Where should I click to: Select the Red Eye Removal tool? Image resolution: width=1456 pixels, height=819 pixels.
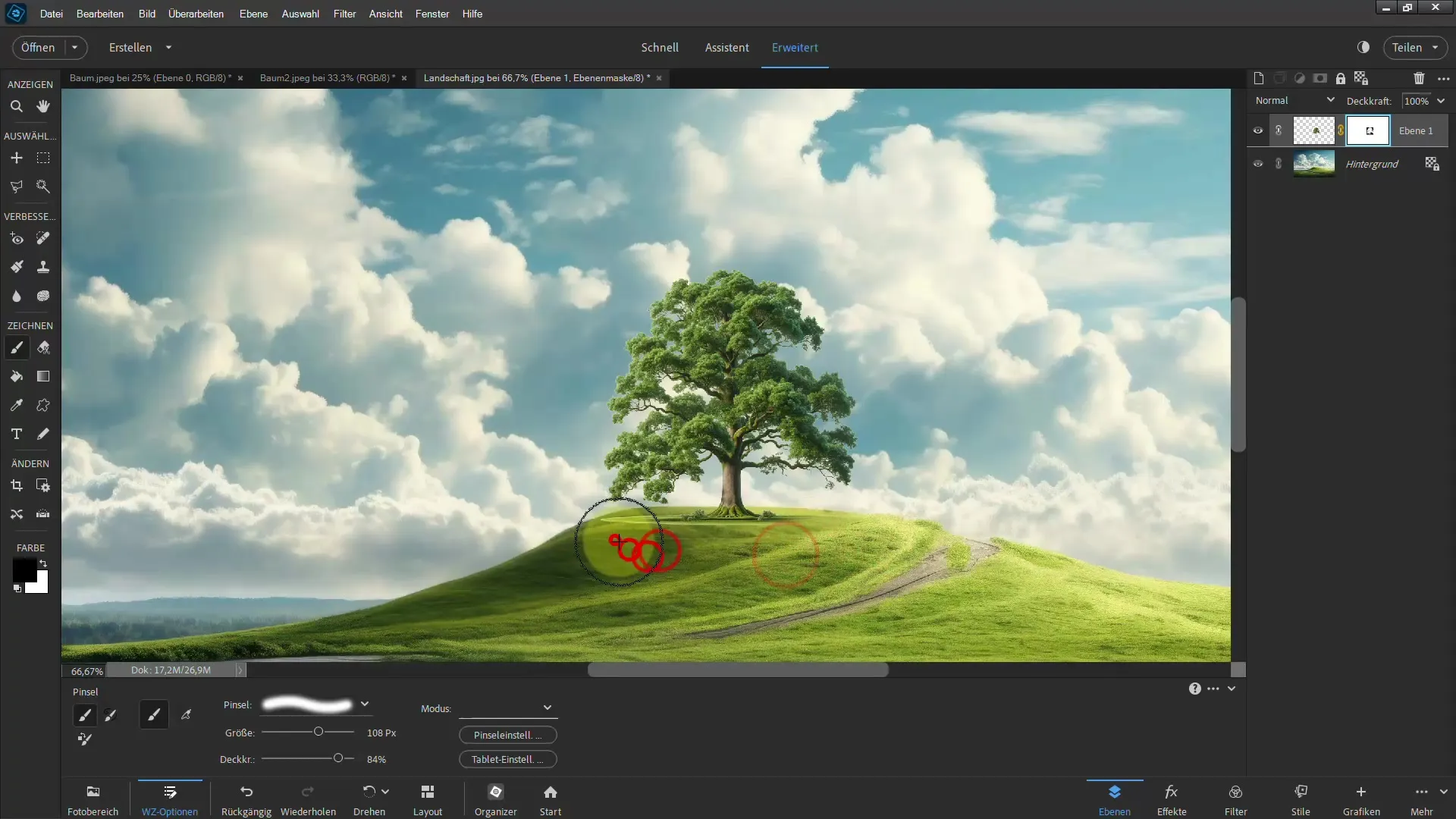coord(16,238)
